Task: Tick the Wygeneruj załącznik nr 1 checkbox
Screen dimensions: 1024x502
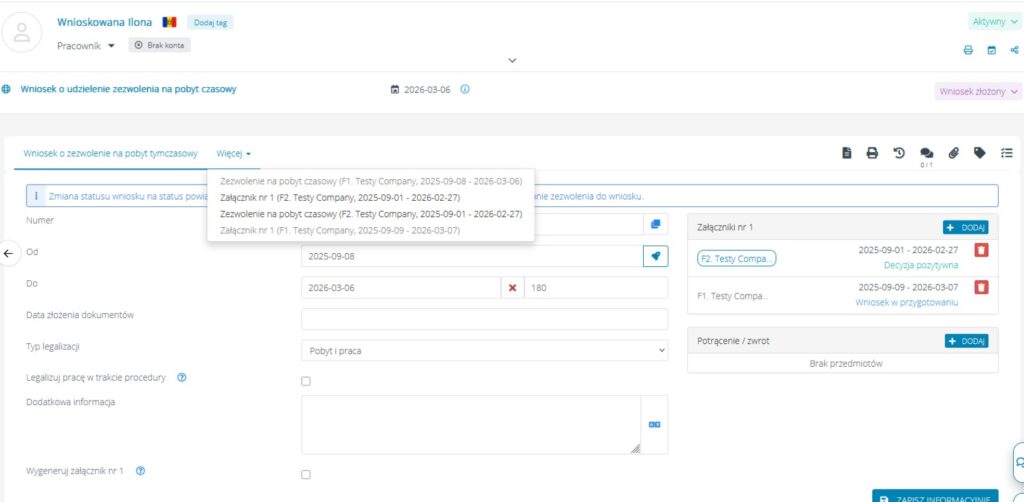Action: pos(306,474)
